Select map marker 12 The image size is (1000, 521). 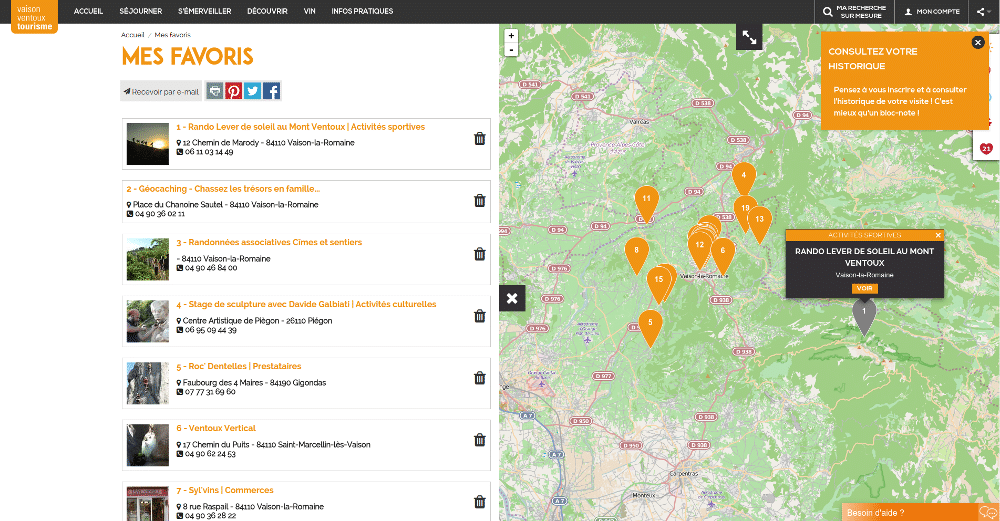pos(700,249)
